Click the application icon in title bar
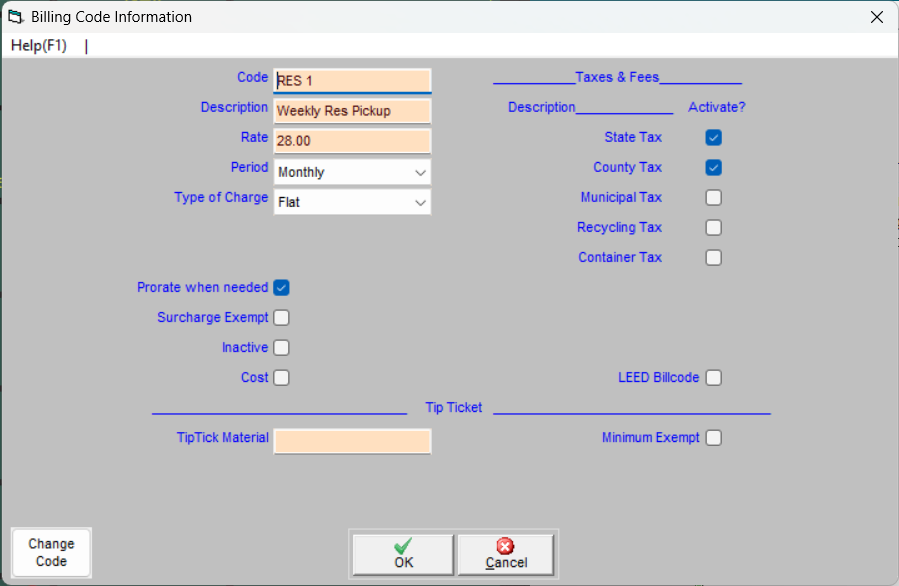Viewport: 899px width, 586px height. pos(16,16)
